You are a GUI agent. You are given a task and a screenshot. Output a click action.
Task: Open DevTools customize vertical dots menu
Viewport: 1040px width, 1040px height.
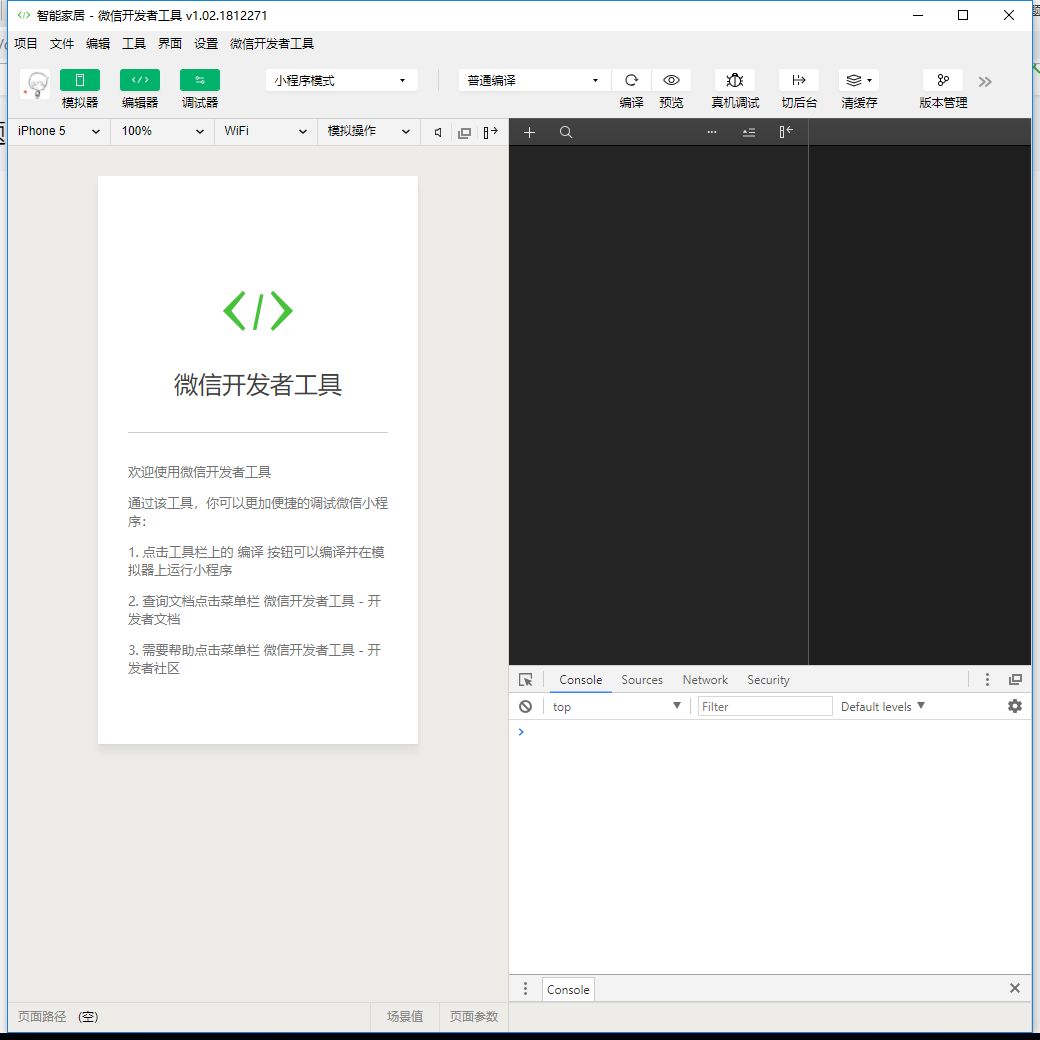[987, 679]
